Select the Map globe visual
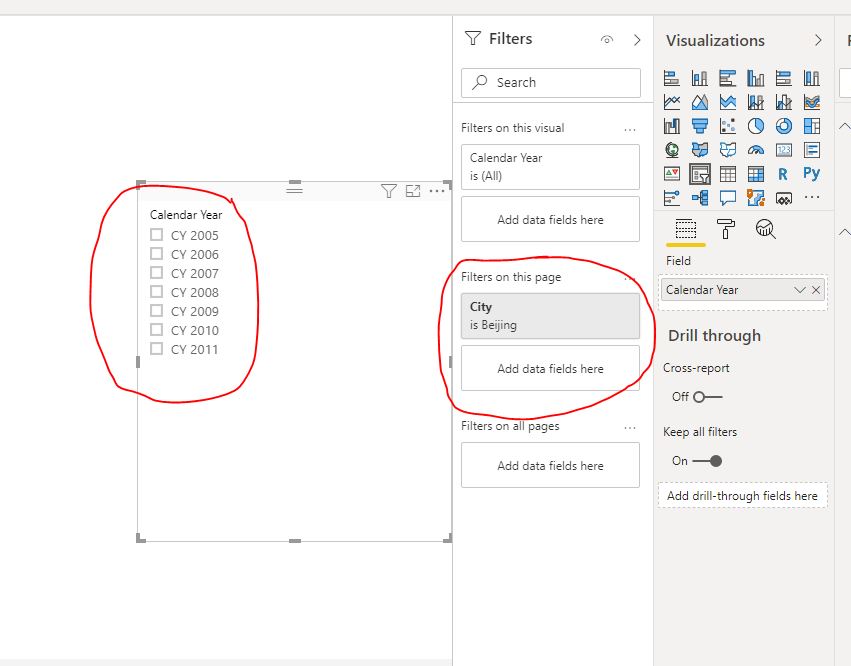Image resolution: width=851 pixels, height=666 pixels. tap(671, 150)
